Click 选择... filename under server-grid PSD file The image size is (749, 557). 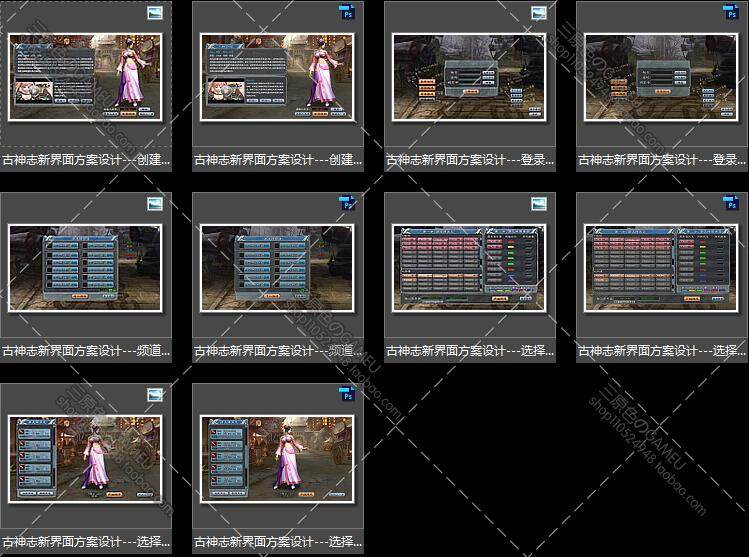point(662,351)
